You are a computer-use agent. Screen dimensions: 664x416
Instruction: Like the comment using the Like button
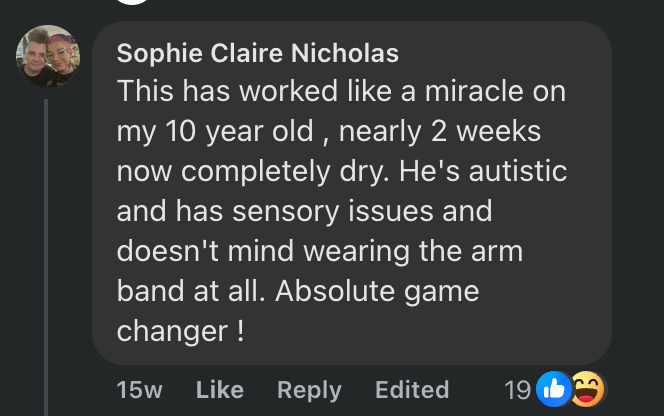[x=220, y=389]
